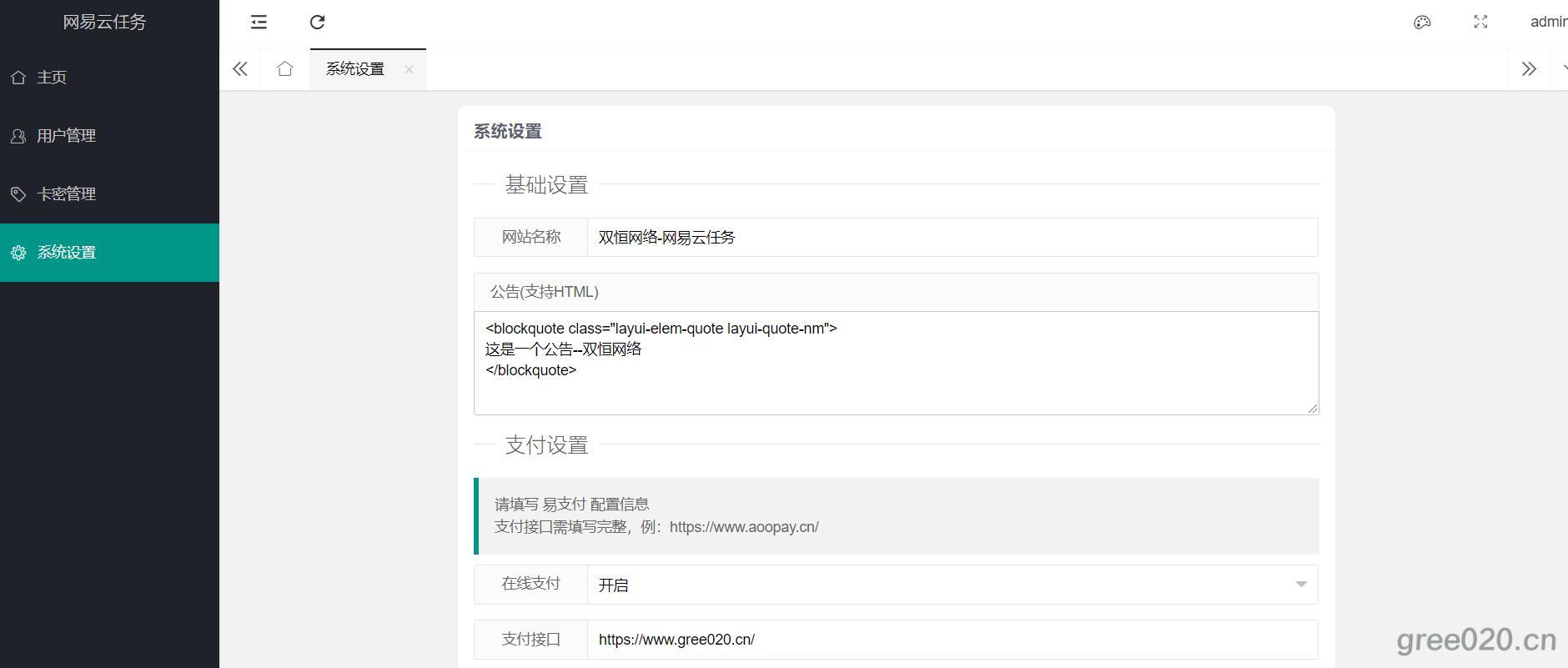Toggle fullscreen mode icon
The image size is (1568, 668).
coord(1480,23)
